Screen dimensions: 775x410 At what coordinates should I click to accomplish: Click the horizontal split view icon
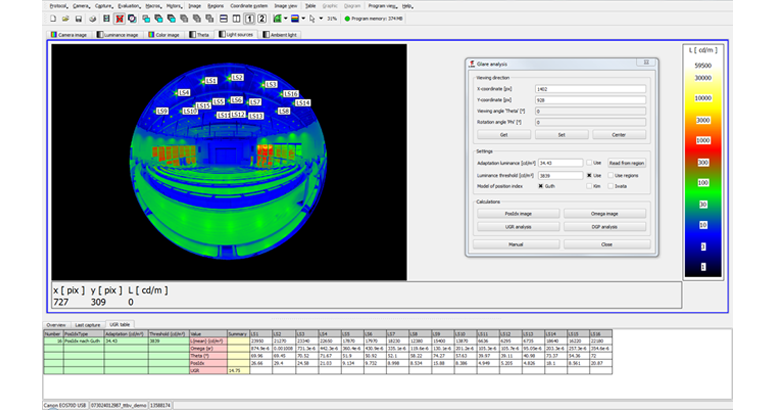click(x=223, y=19)
